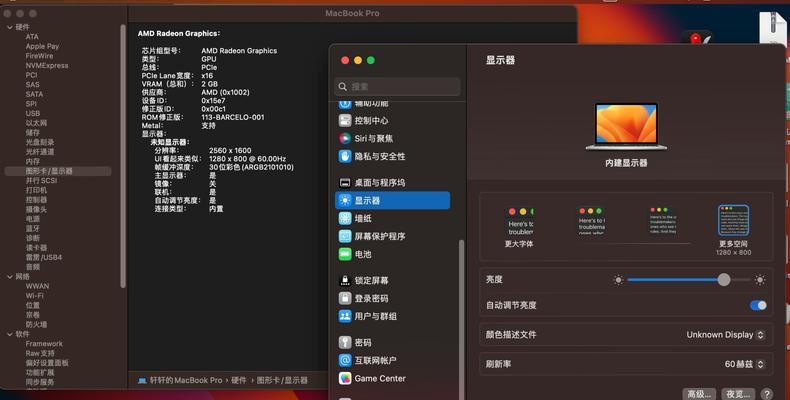Open 互联网帐户 @ icon

(x=345, y=360)
